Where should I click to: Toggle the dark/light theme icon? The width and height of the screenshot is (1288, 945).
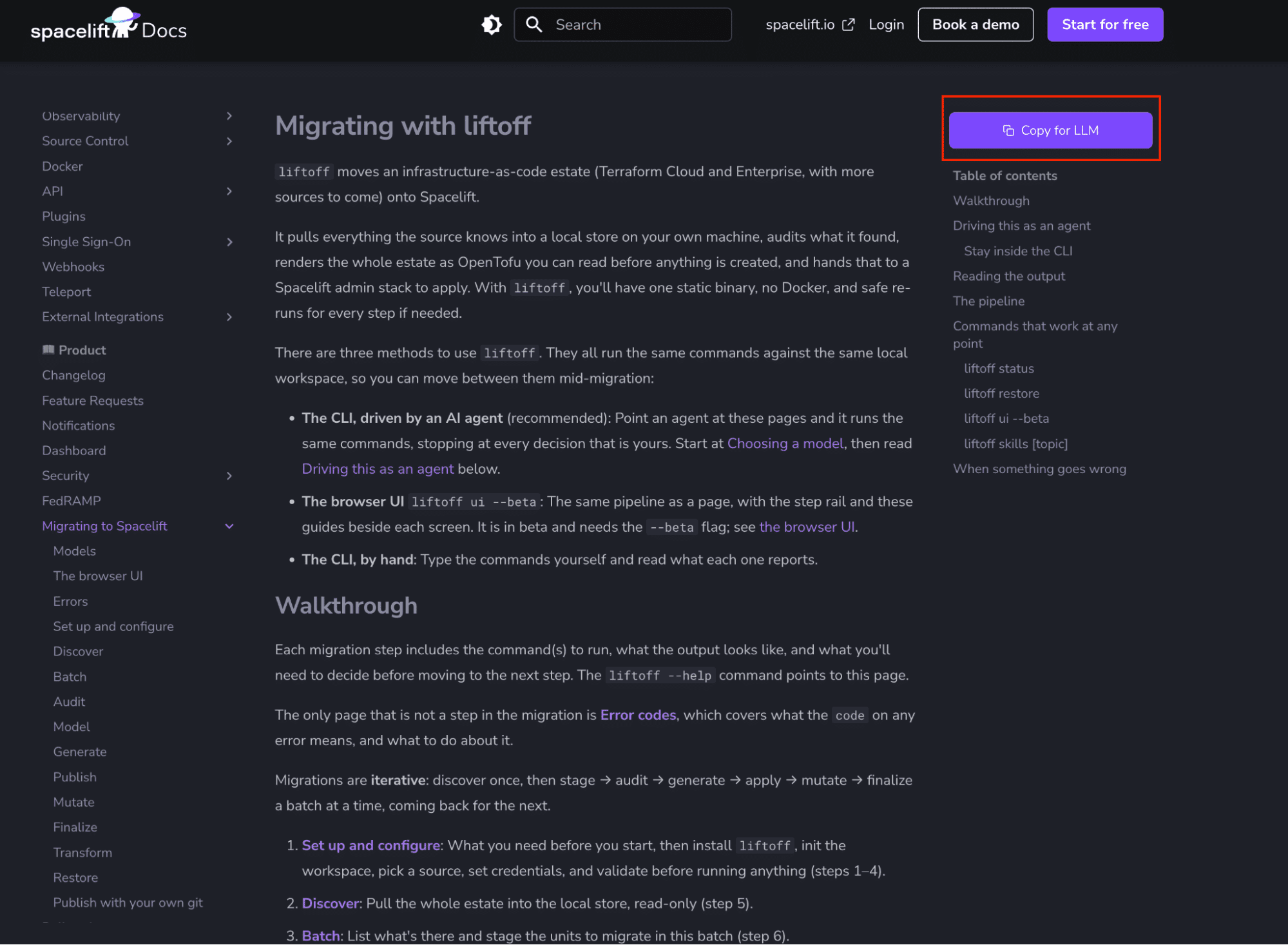pyautogui.click(x=492, y=25)
